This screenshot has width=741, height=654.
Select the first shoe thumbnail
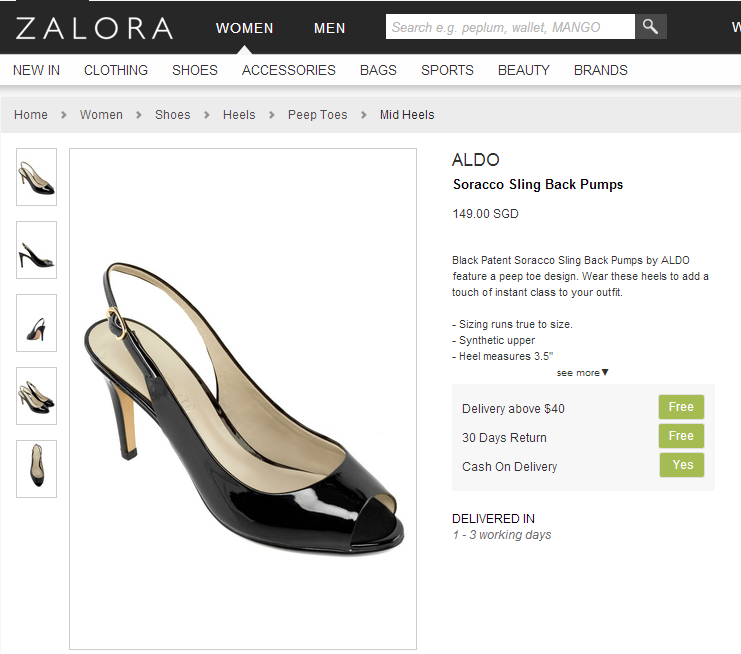coord(36,177)
